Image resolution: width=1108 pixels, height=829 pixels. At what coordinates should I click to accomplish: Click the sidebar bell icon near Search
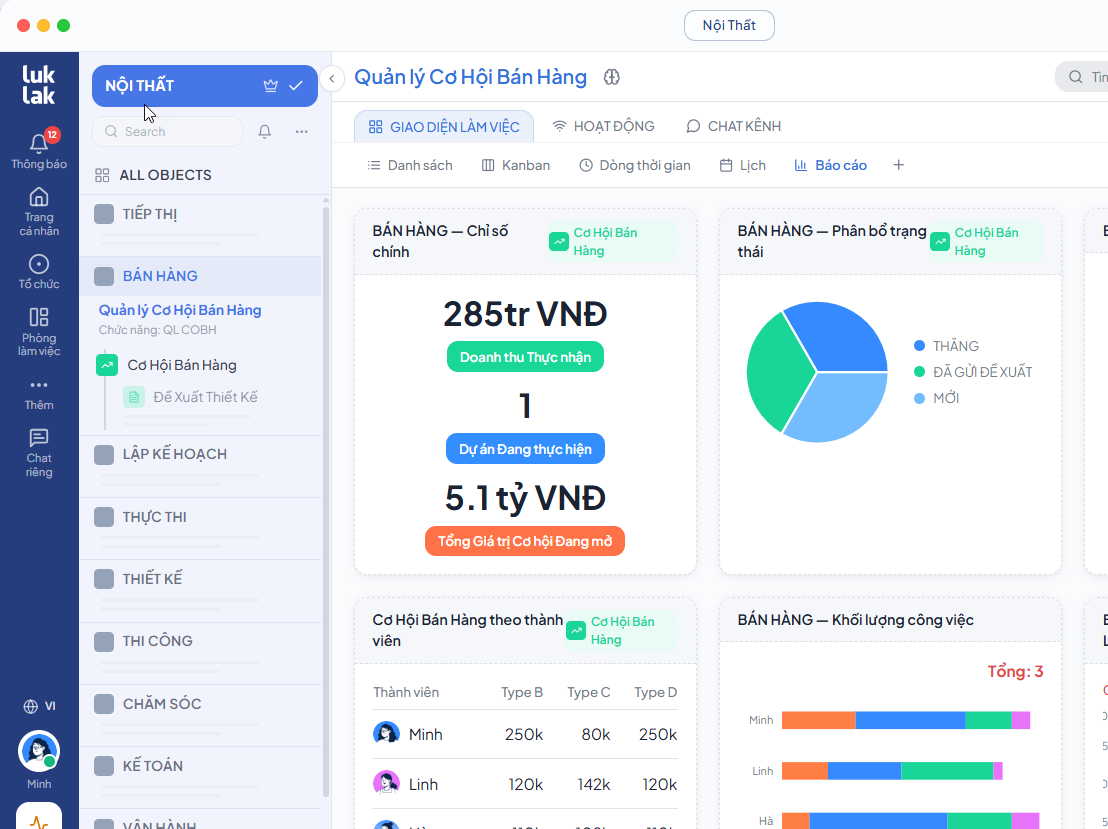tap(264, 131)
